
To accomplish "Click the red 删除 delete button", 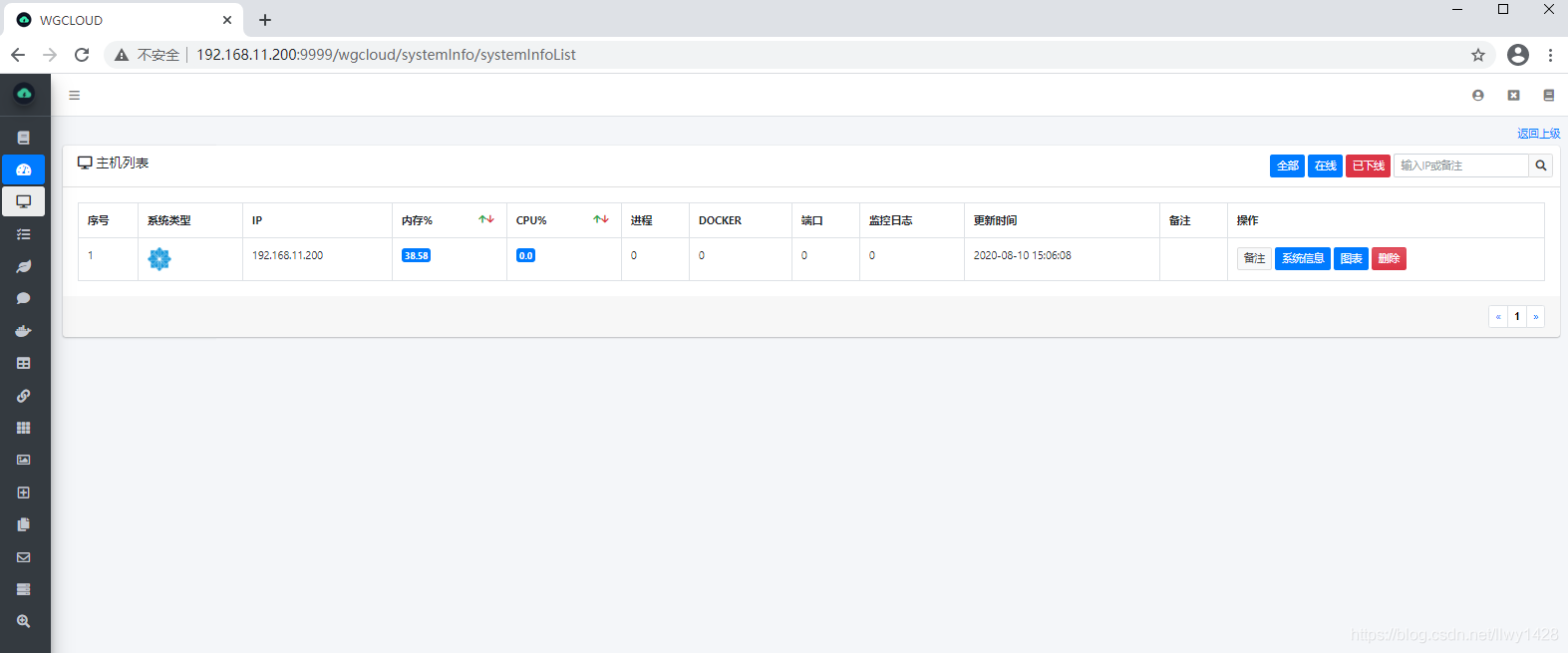I will 1389,258.
